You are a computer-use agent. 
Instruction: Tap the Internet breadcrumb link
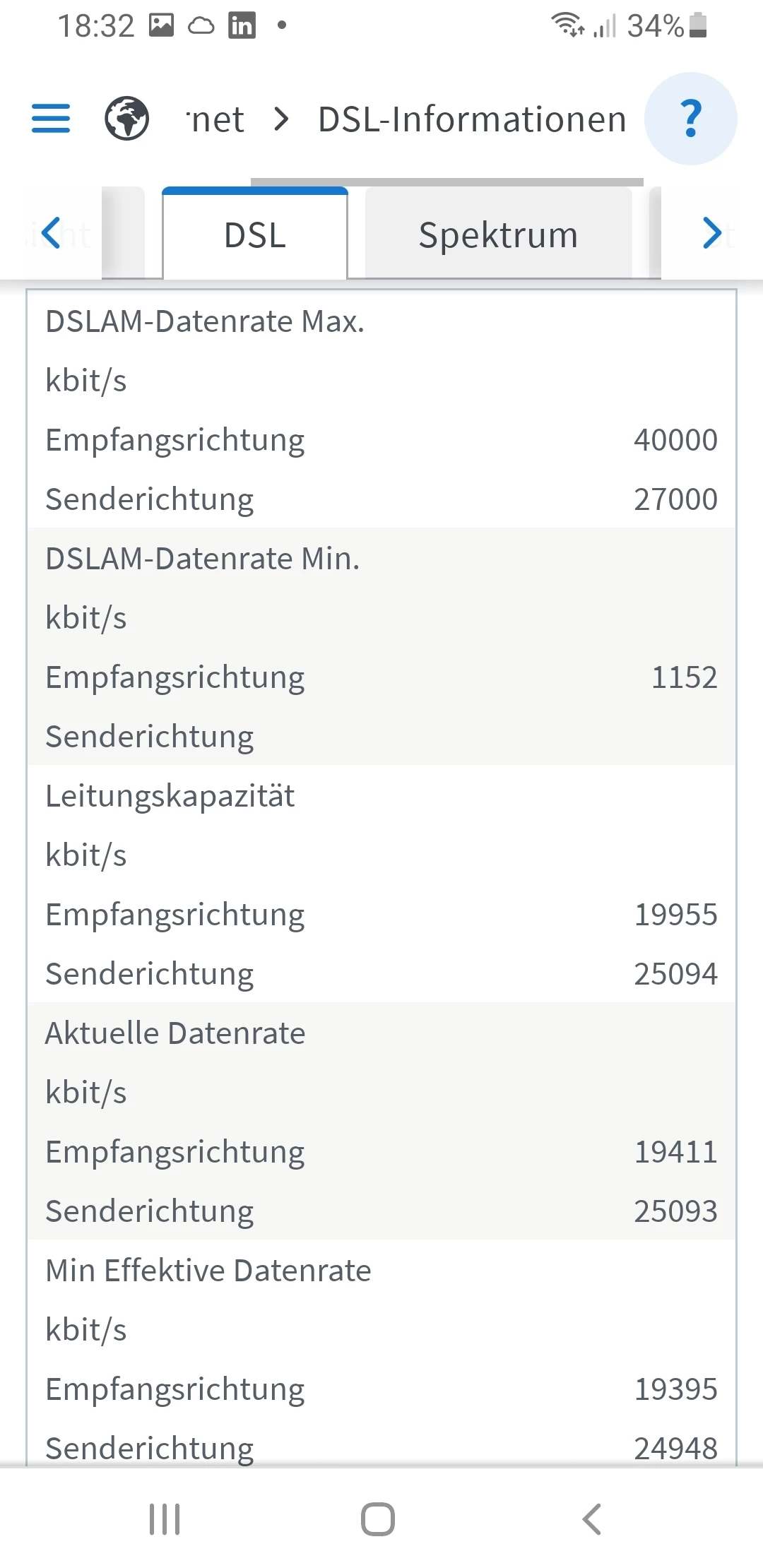coord(216,119)
